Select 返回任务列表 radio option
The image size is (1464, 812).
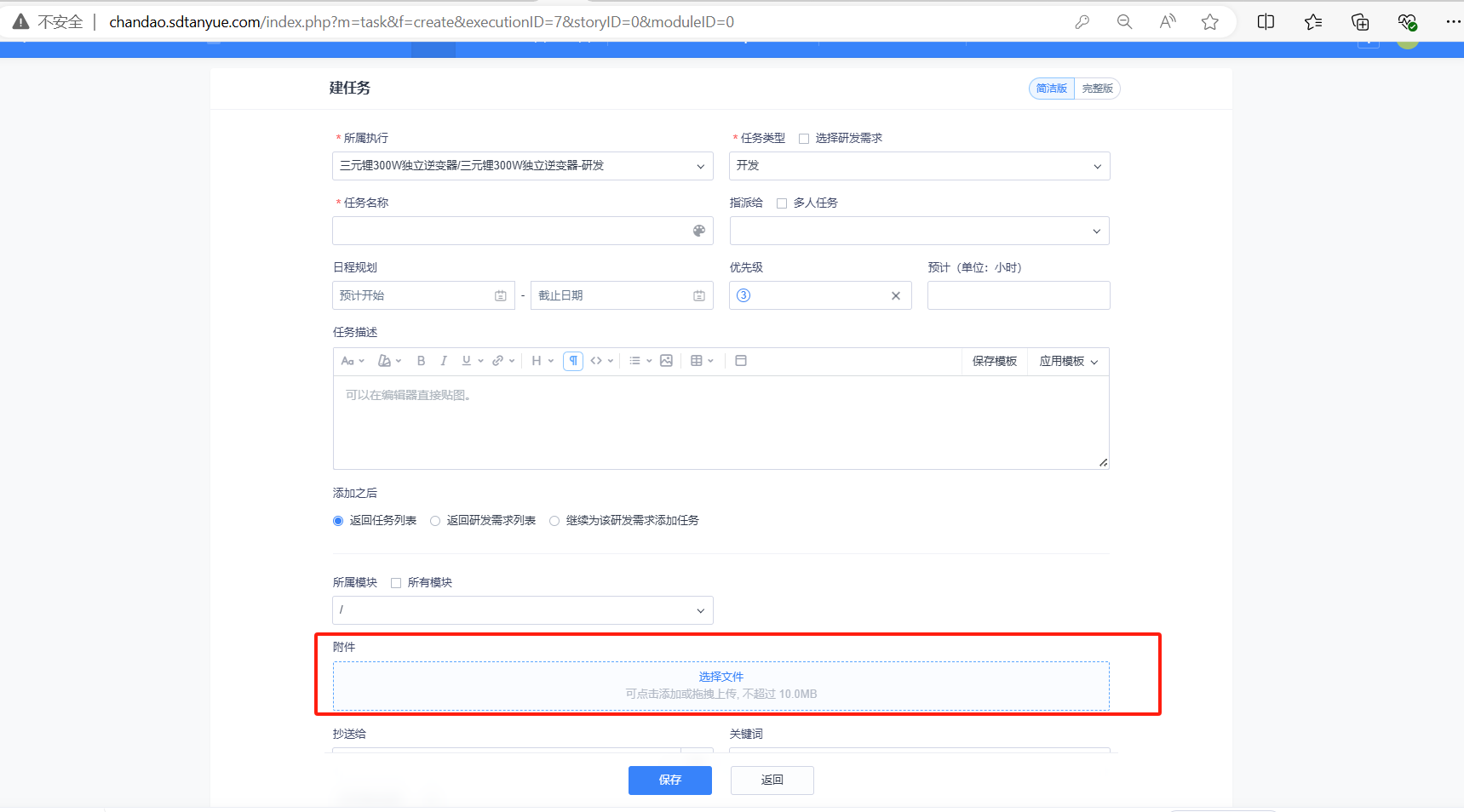[x=338, y=521]
